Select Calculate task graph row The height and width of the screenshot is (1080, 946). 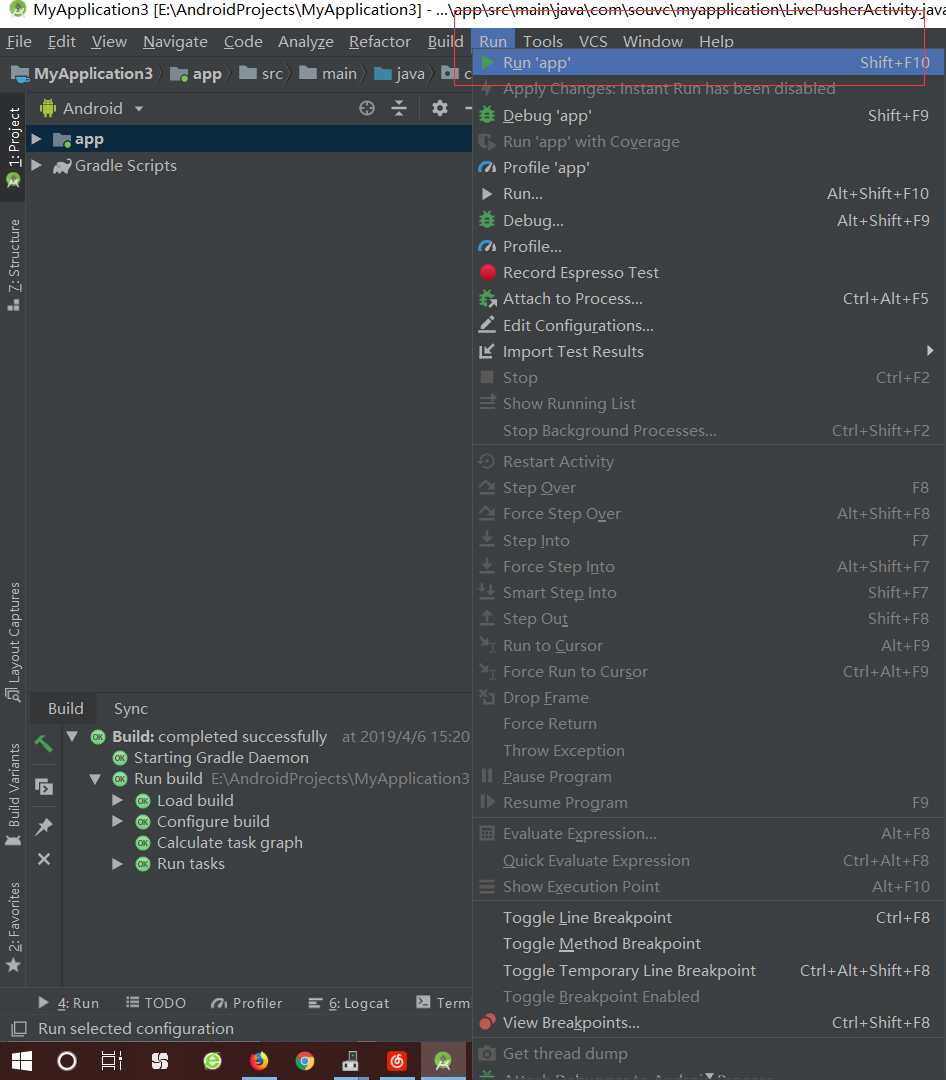[219, 843]
